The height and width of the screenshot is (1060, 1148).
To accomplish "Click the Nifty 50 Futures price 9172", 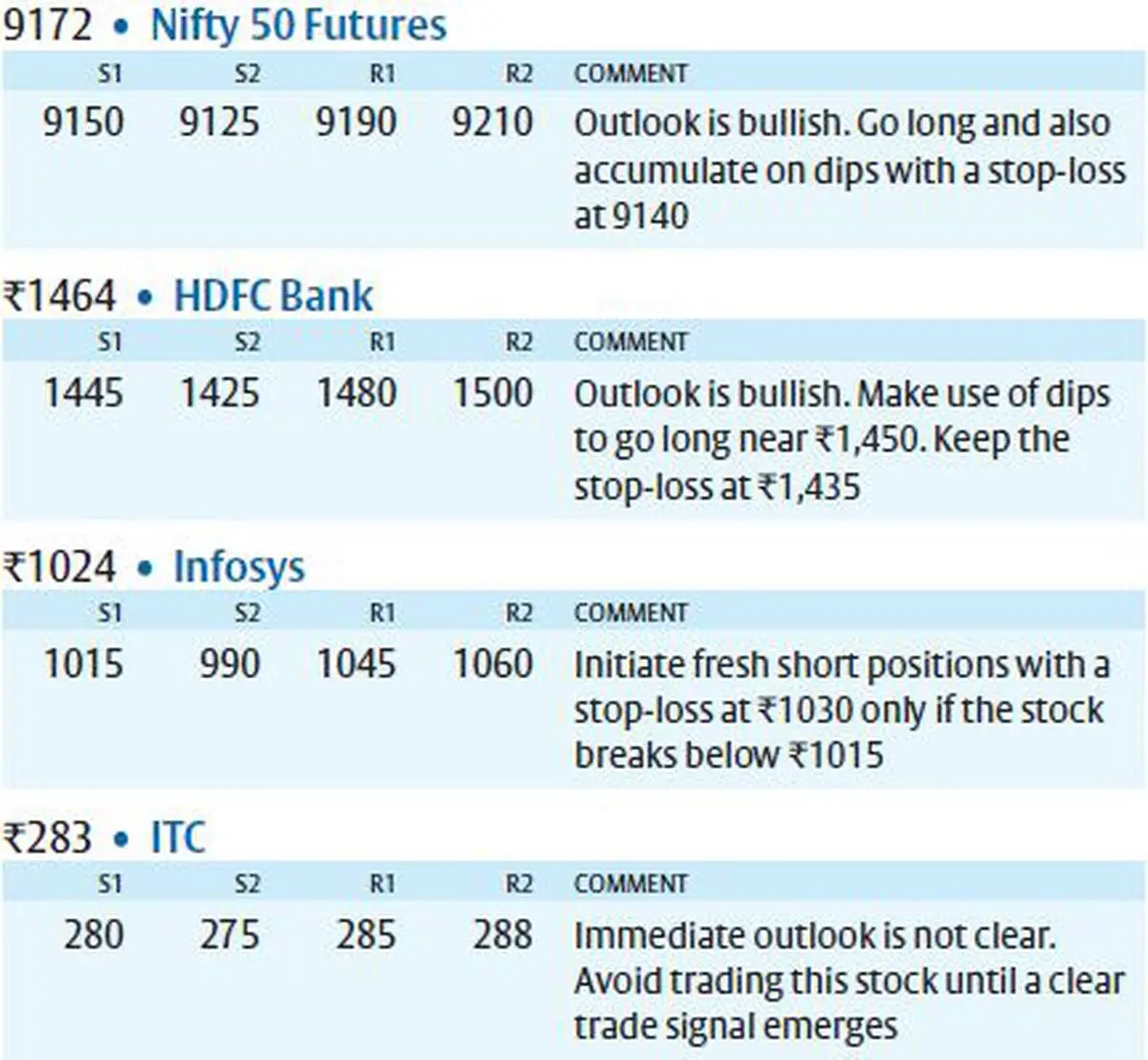I will pos(48,25).
